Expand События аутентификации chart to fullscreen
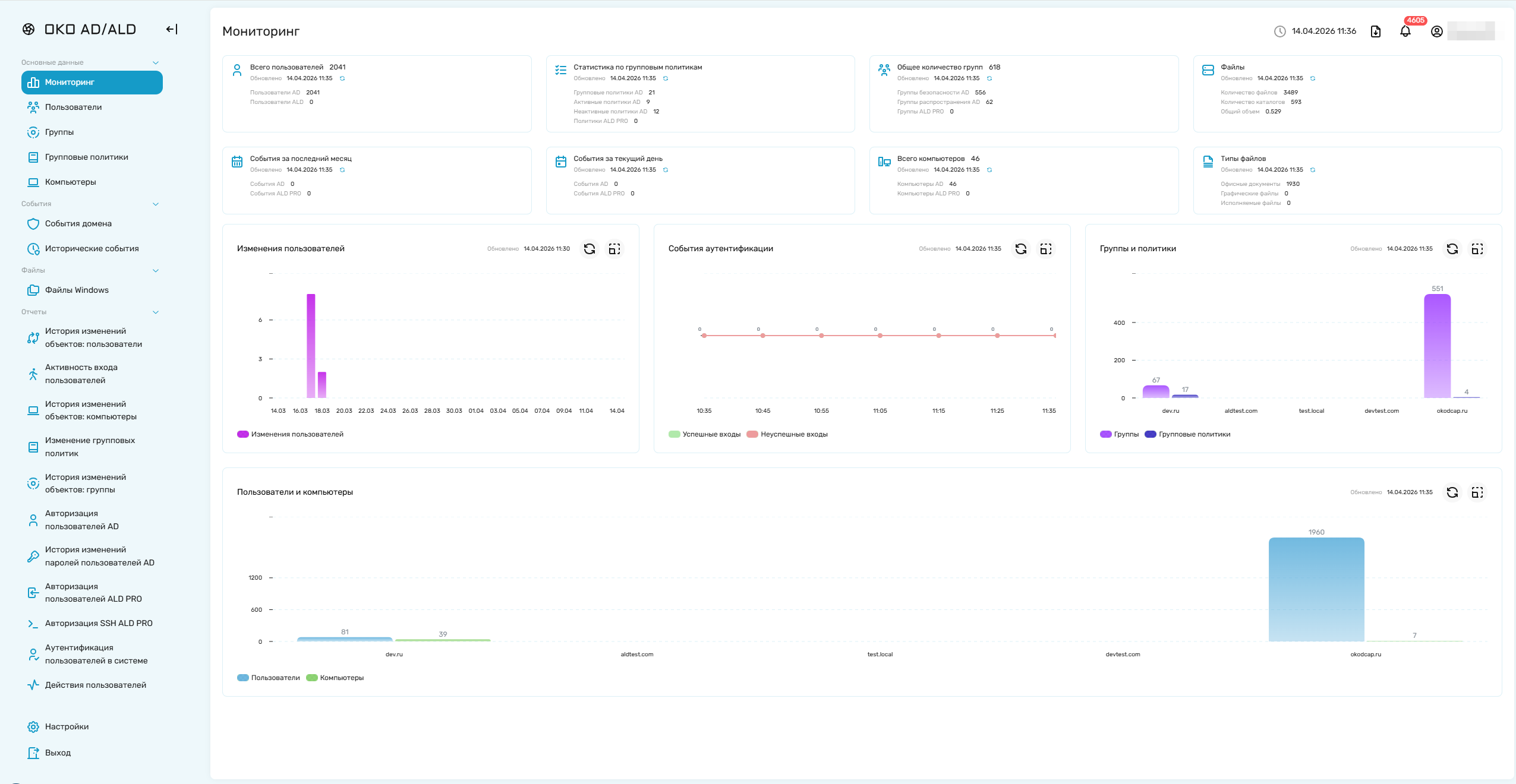This screenshot has width=1516, height=784. coord(1045,249)
